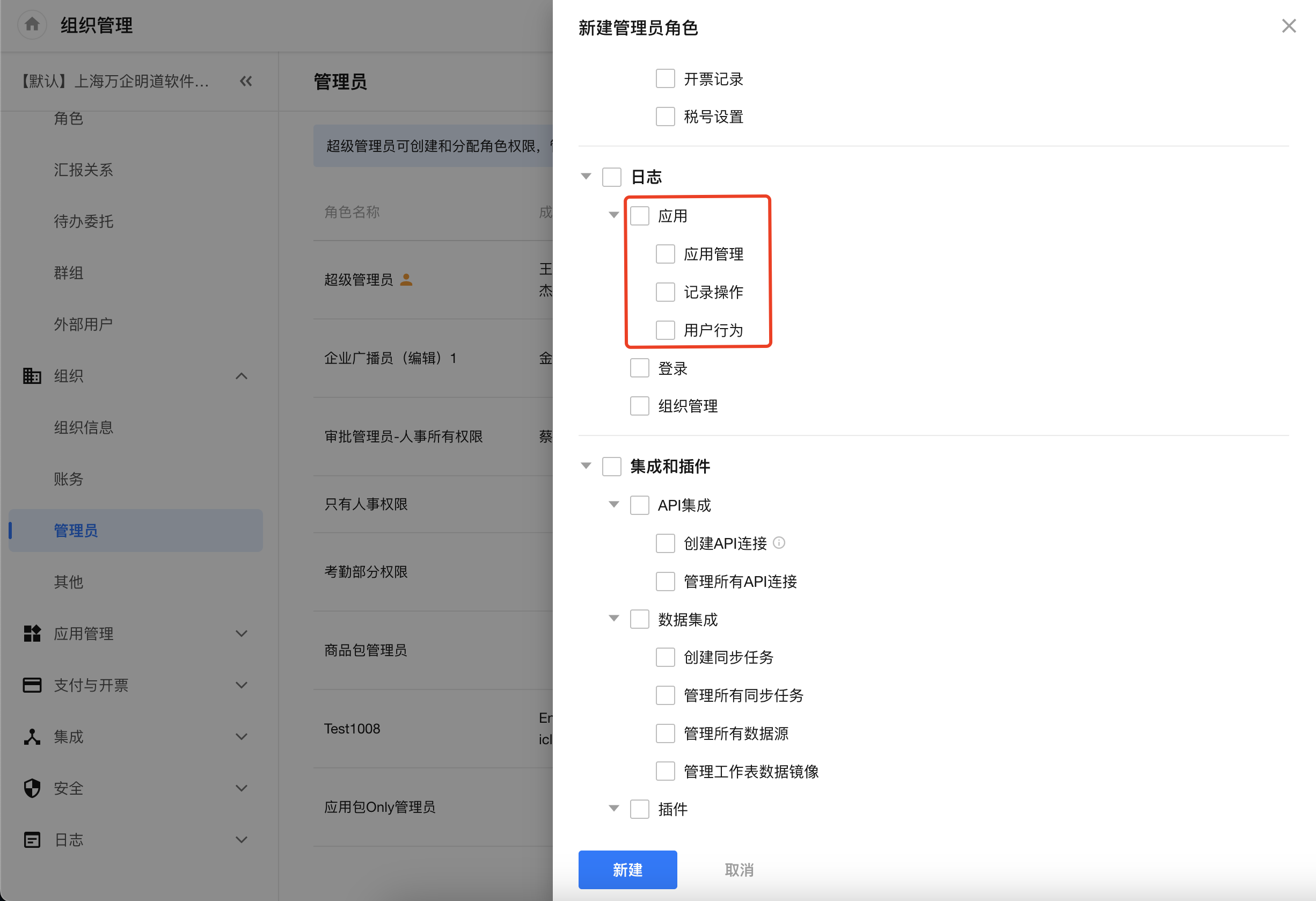Select 组织信息 sidebar menu item
The image size is (1316, 901).
tap(83, 427)
